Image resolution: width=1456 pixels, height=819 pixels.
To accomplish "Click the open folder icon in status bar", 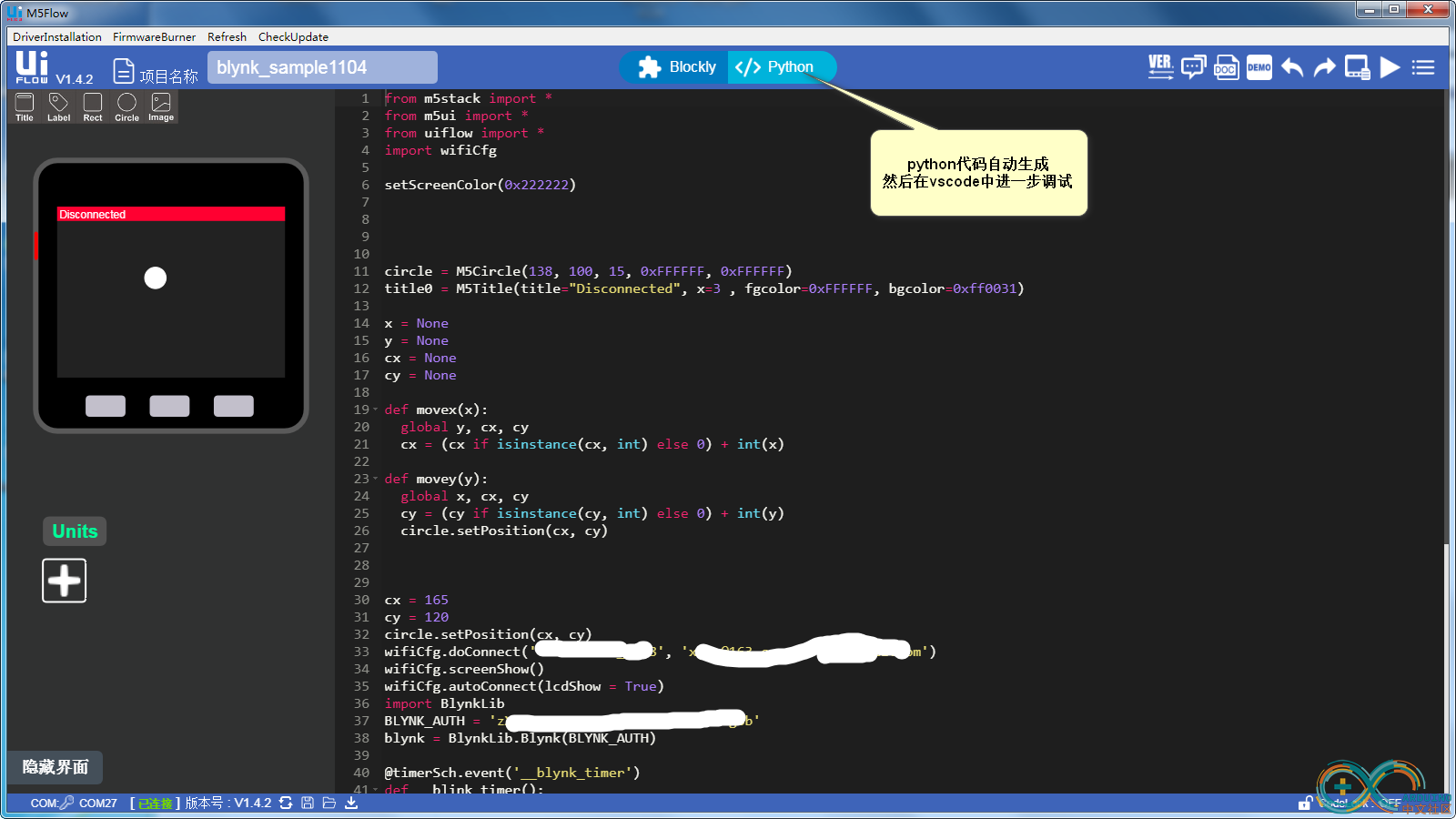I will pos(329,803).
